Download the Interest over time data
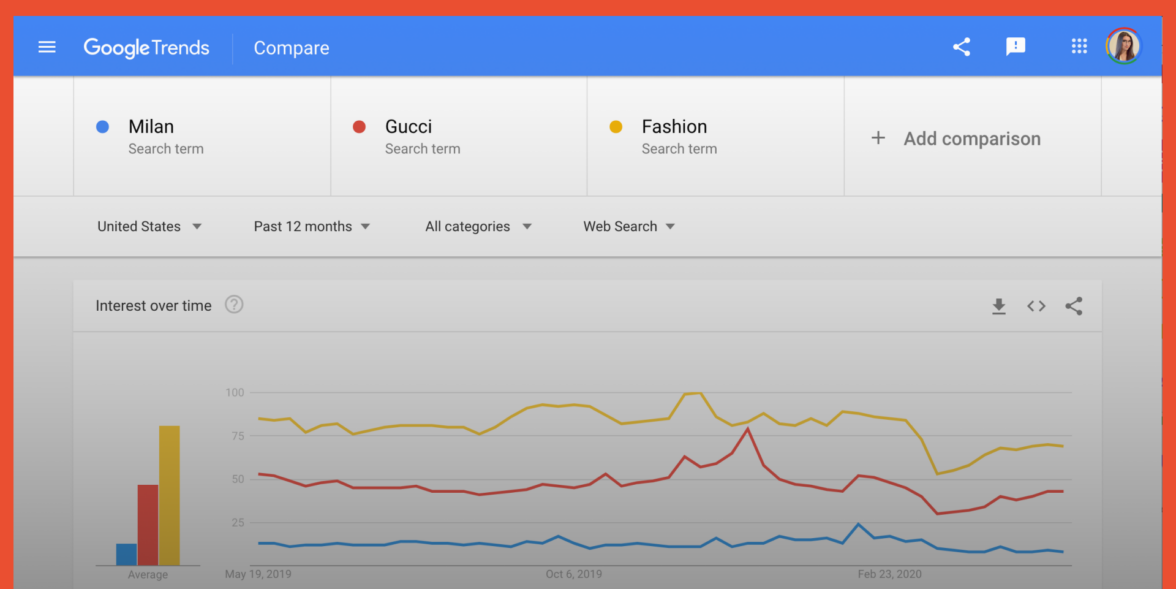The image size is (1176, 589). point(998,306)
